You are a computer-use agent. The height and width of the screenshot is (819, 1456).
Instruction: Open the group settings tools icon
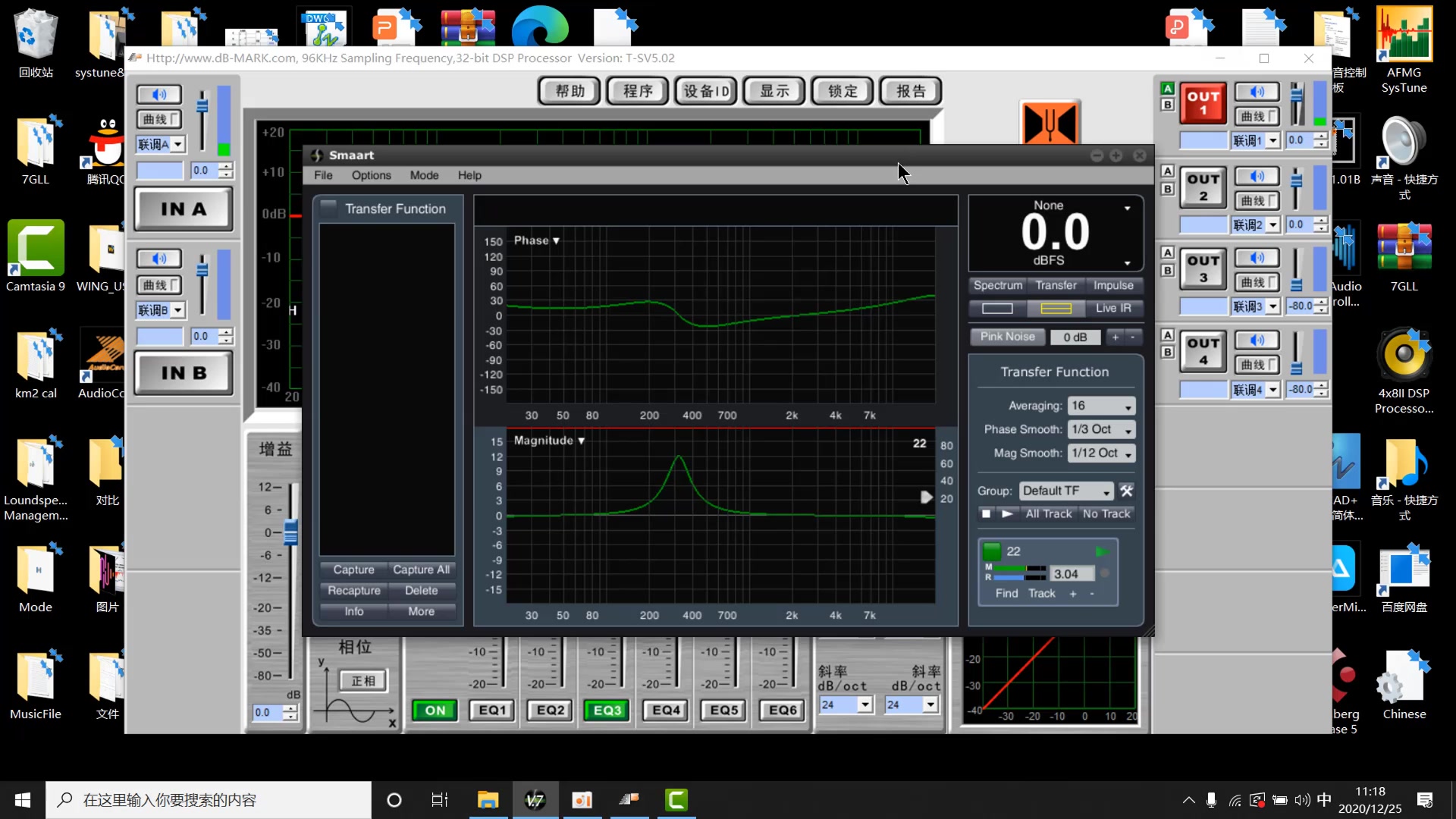click(x=1126, y=491)
